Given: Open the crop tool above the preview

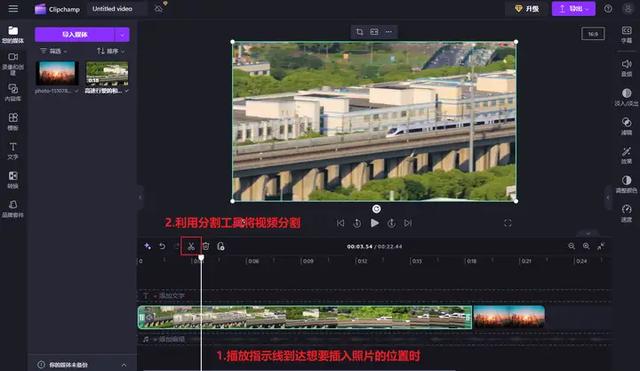Looking at the screenshot, I should tap(359, 32).
